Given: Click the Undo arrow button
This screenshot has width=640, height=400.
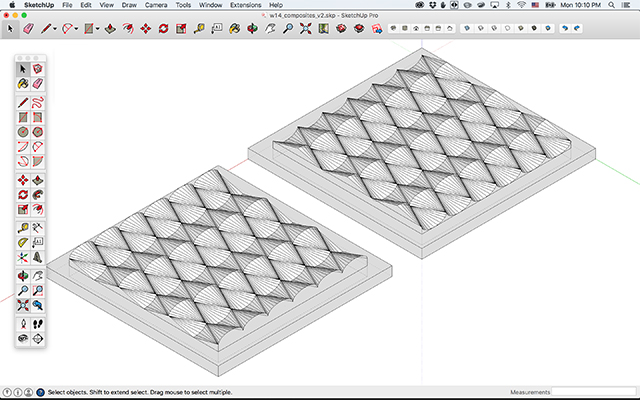Looking at the screenshot, I should (565, 28).
